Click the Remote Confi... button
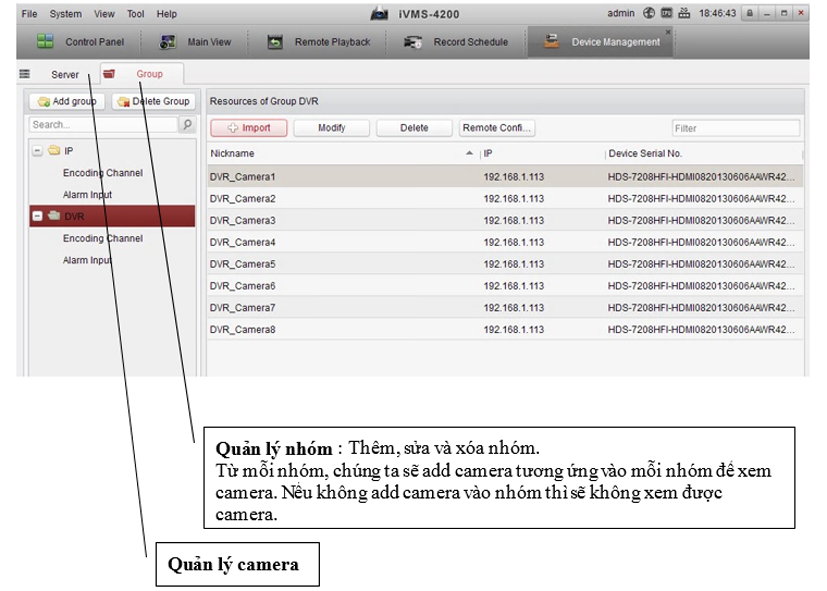Image resolution: width=827 pixels, height=591 pixels. (x=497, y=128)
